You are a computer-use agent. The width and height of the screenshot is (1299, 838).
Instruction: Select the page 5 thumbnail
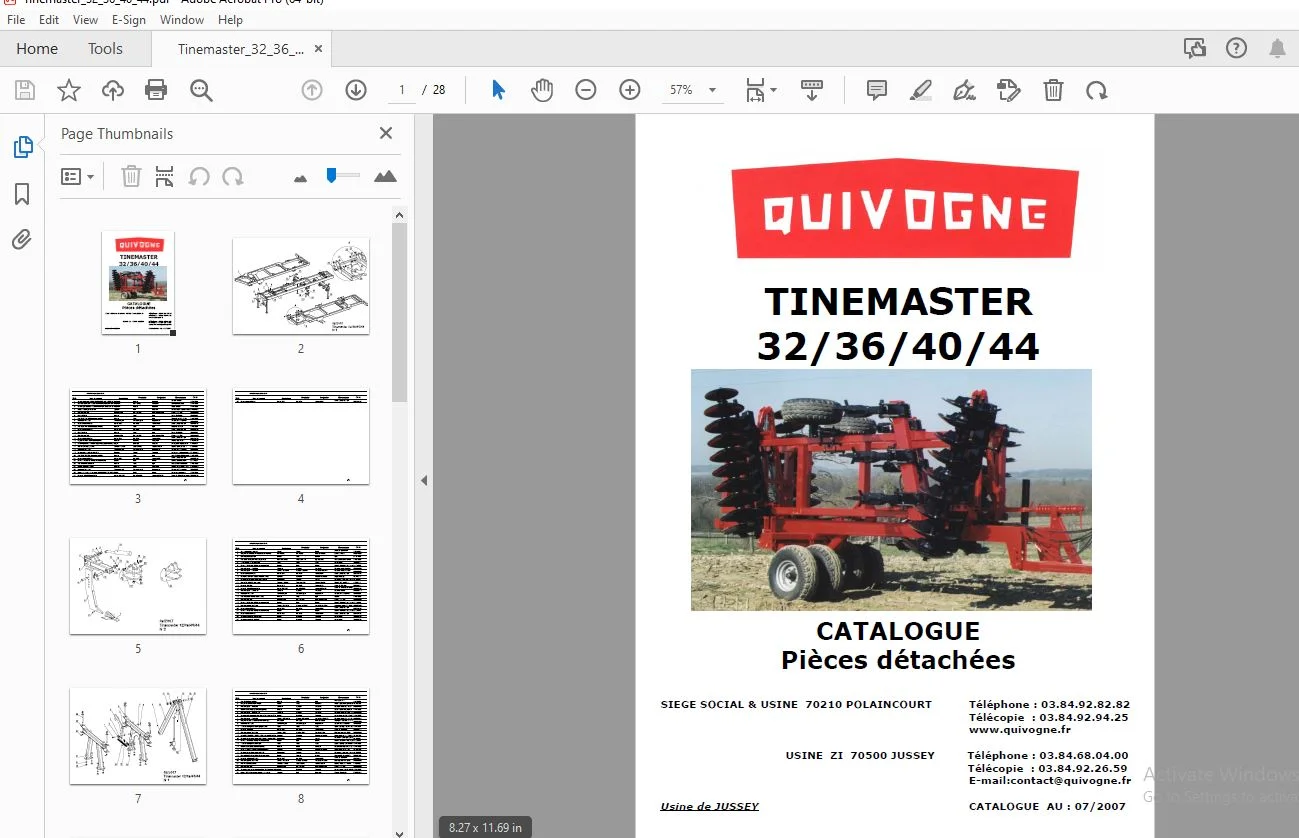point(138,586)
